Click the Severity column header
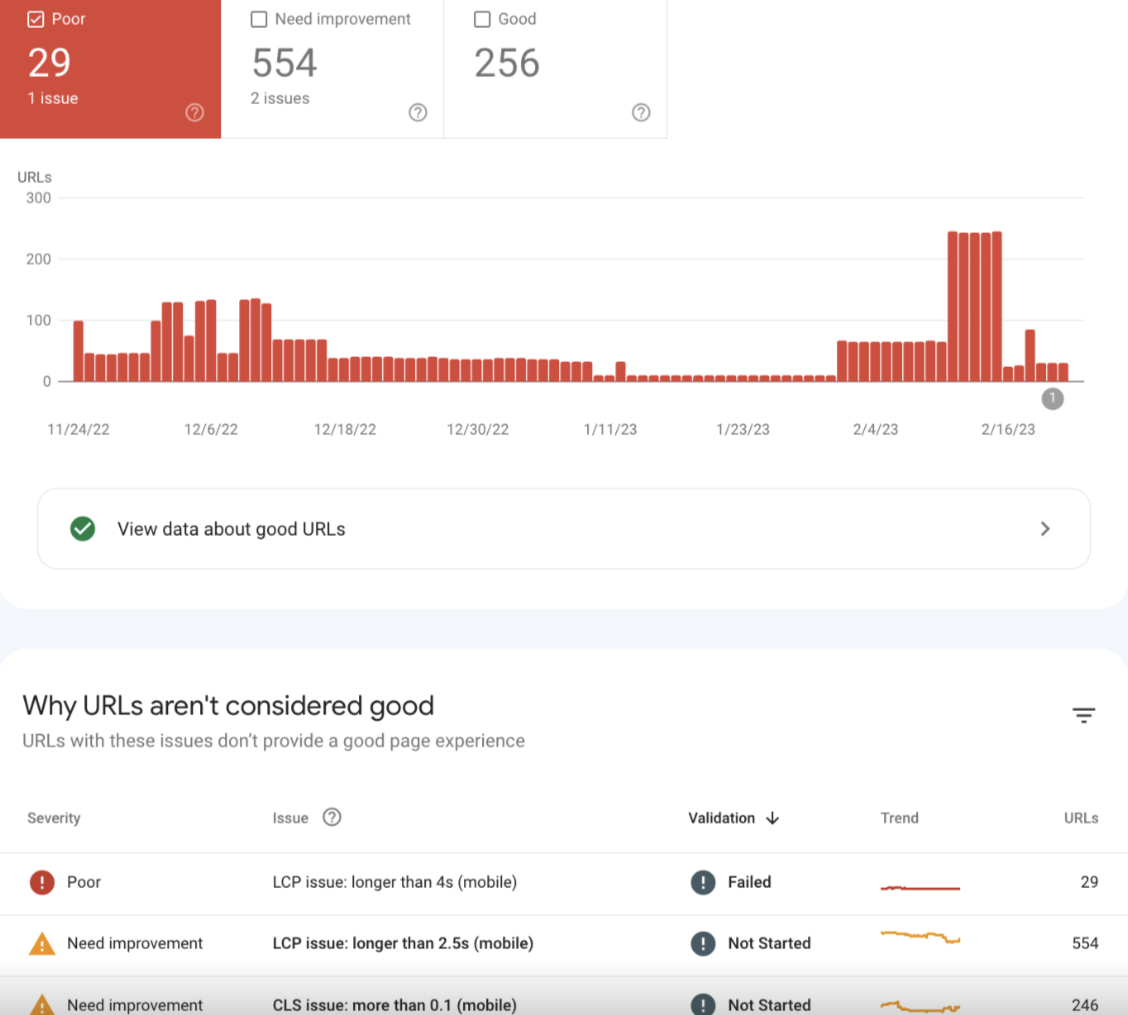 [x=54, y=818]
